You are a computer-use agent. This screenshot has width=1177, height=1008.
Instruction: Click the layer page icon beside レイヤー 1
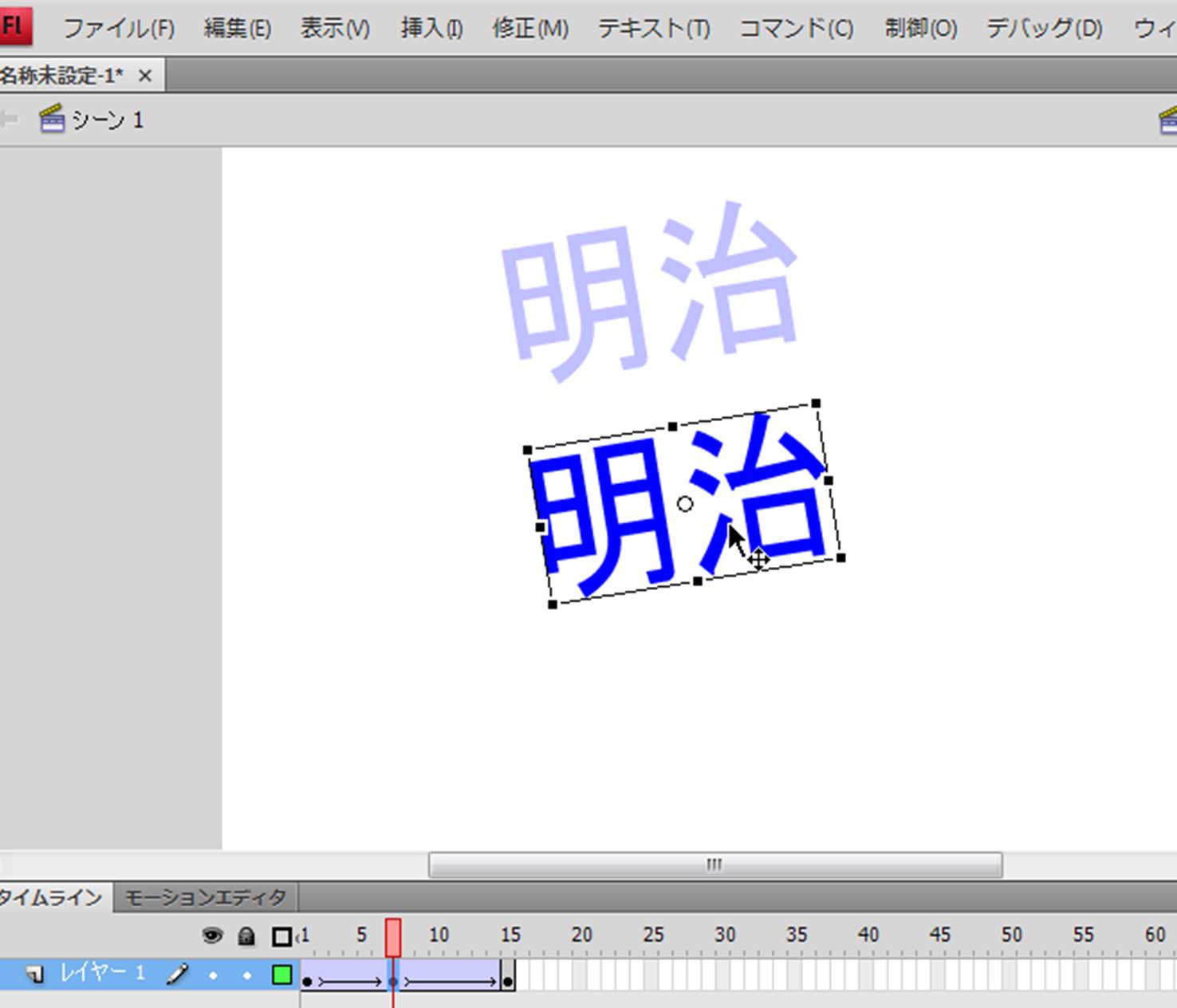34,975
